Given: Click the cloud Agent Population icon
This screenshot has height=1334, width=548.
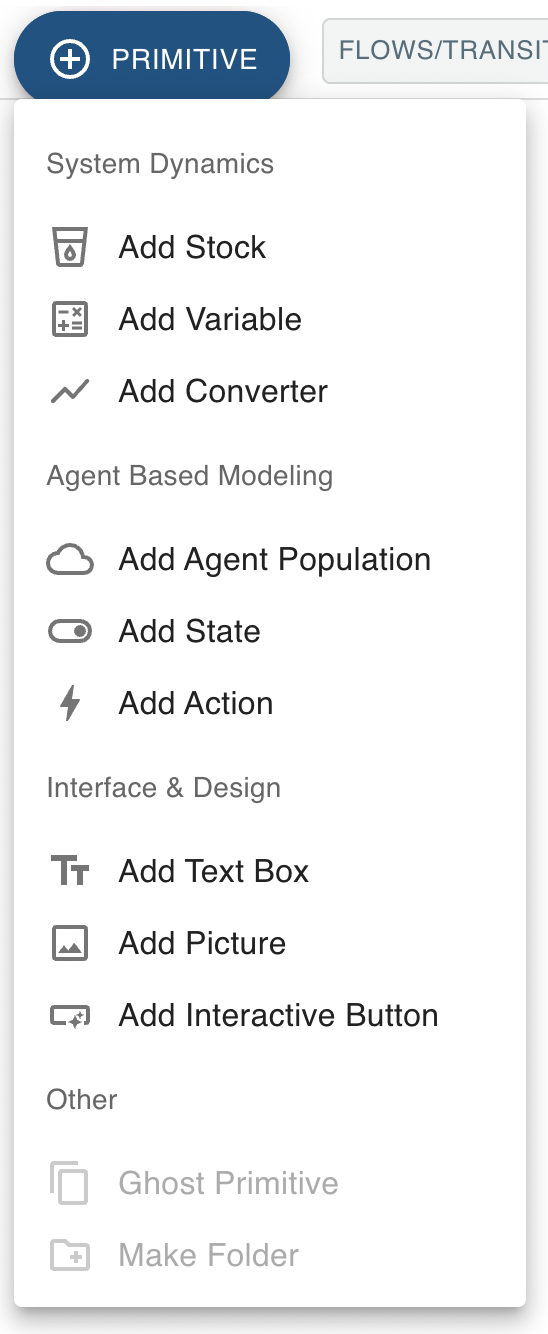Looking at the screenshot, I should (70, 560).
